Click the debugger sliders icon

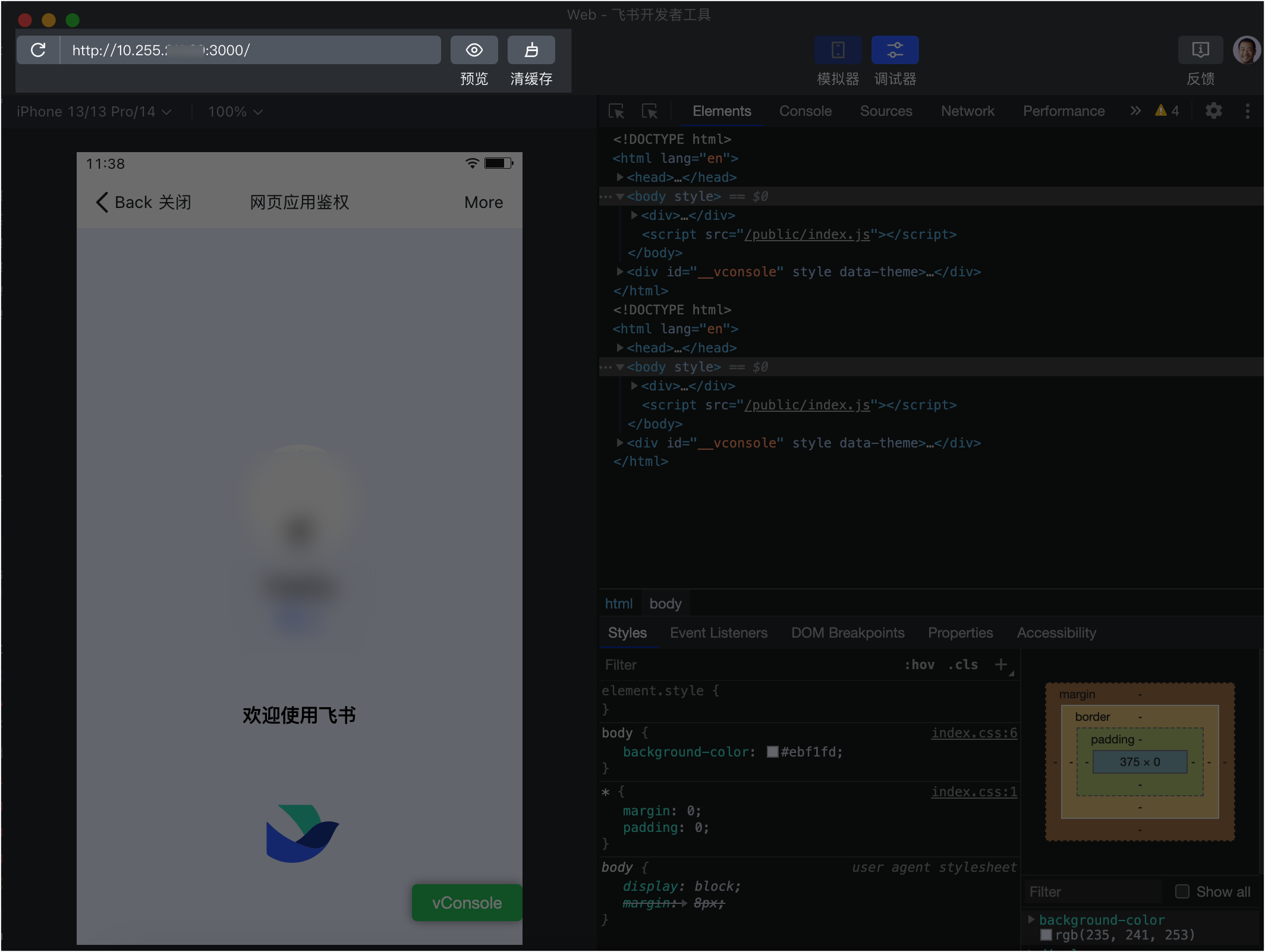tap(895, 50)
